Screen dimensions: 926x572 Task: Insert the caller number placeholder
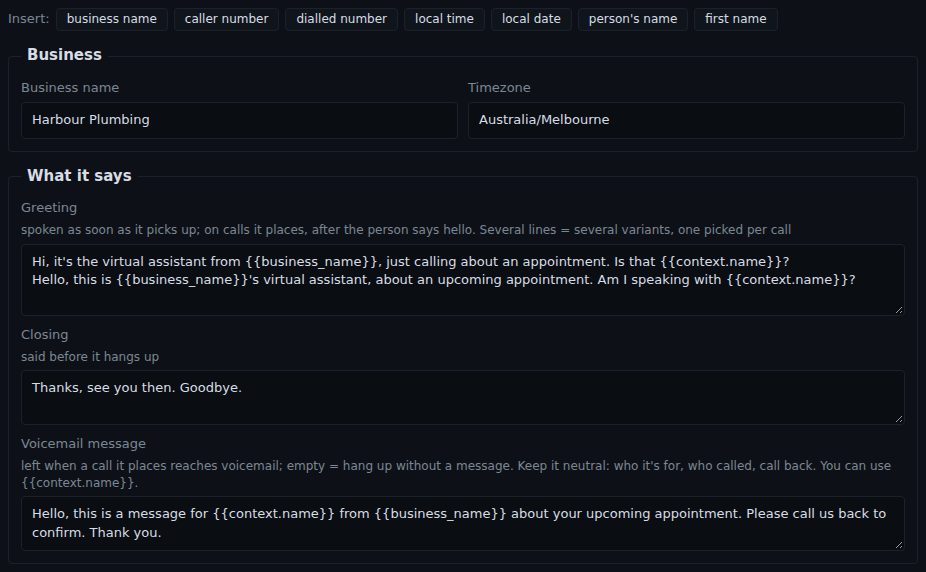226,19
